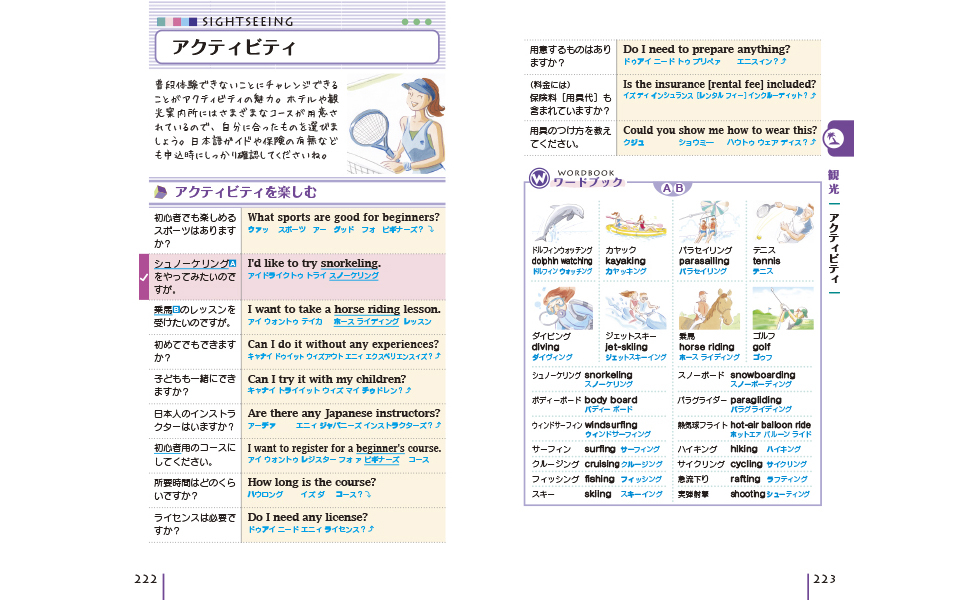The image size is (970, 600).
Task: Click the wordbook entry "fishing"
Action: pos(599,479)
